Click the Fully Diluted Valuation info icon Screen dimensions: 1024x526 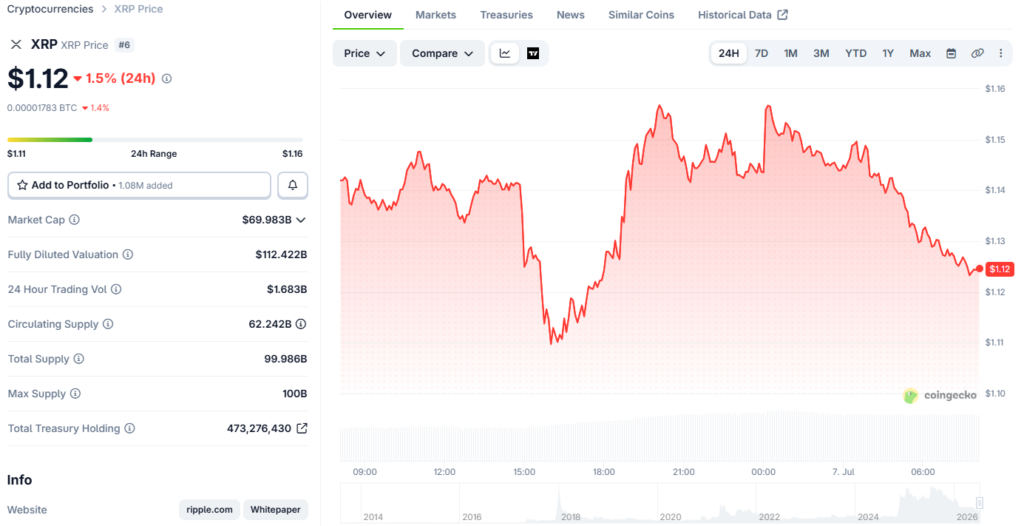[128, 254]
